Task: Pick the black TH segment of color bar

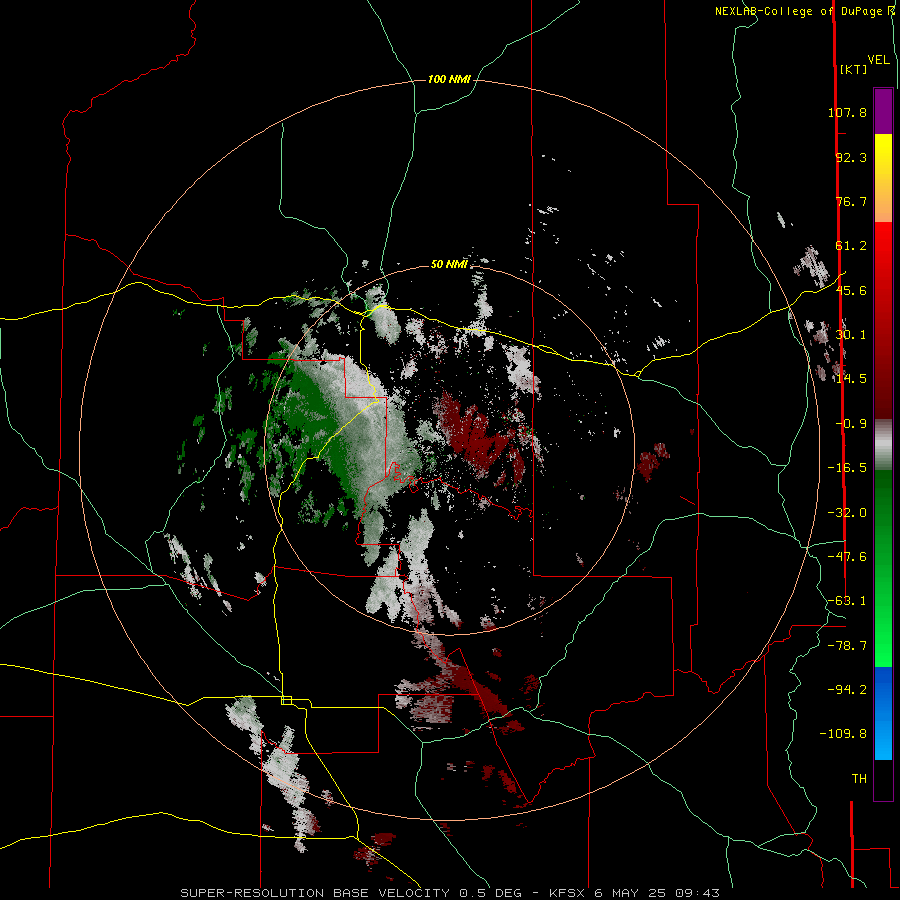Action: 883,779
